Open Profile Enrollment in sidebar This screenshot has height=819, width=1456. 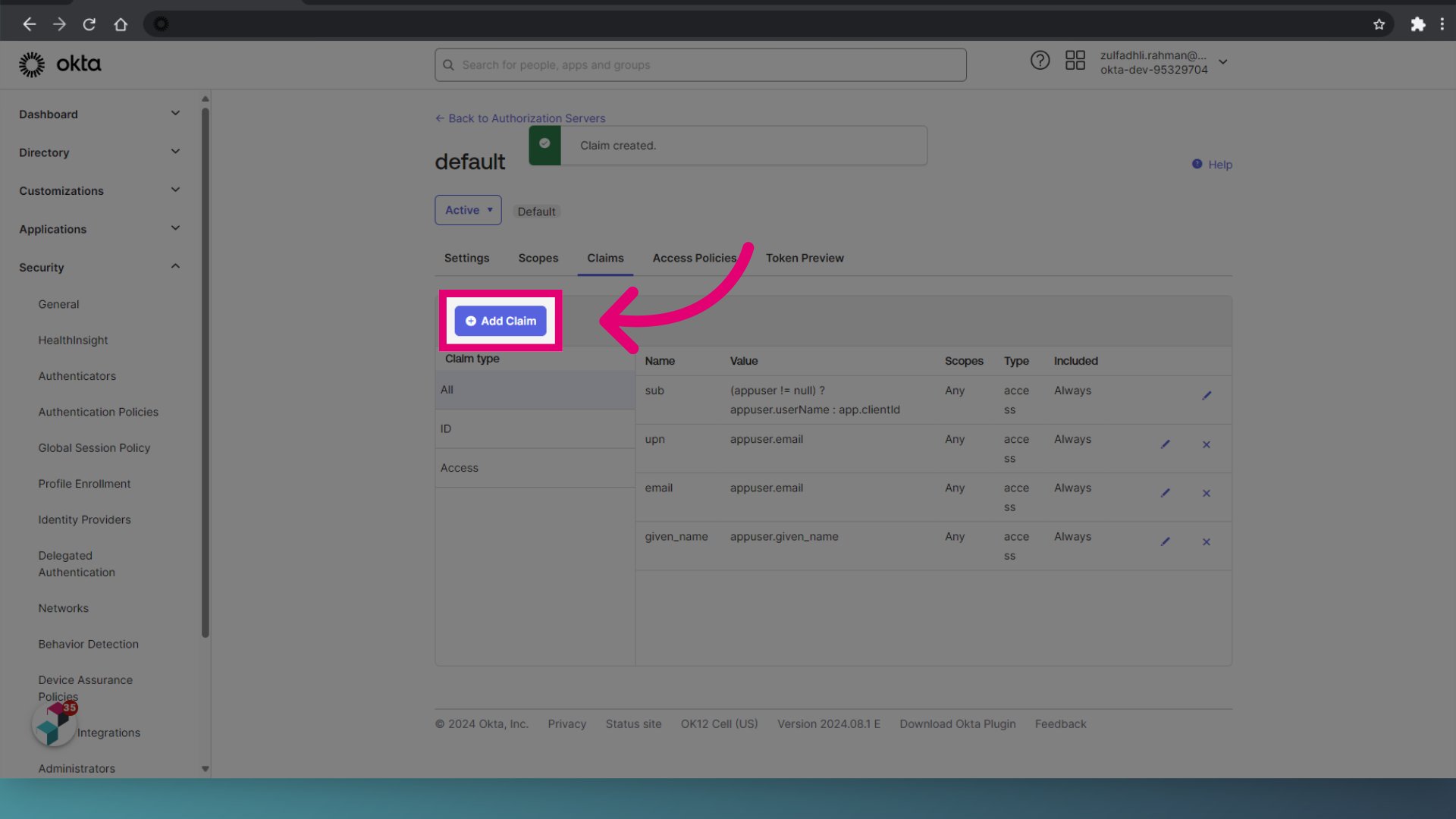(84, 484)
